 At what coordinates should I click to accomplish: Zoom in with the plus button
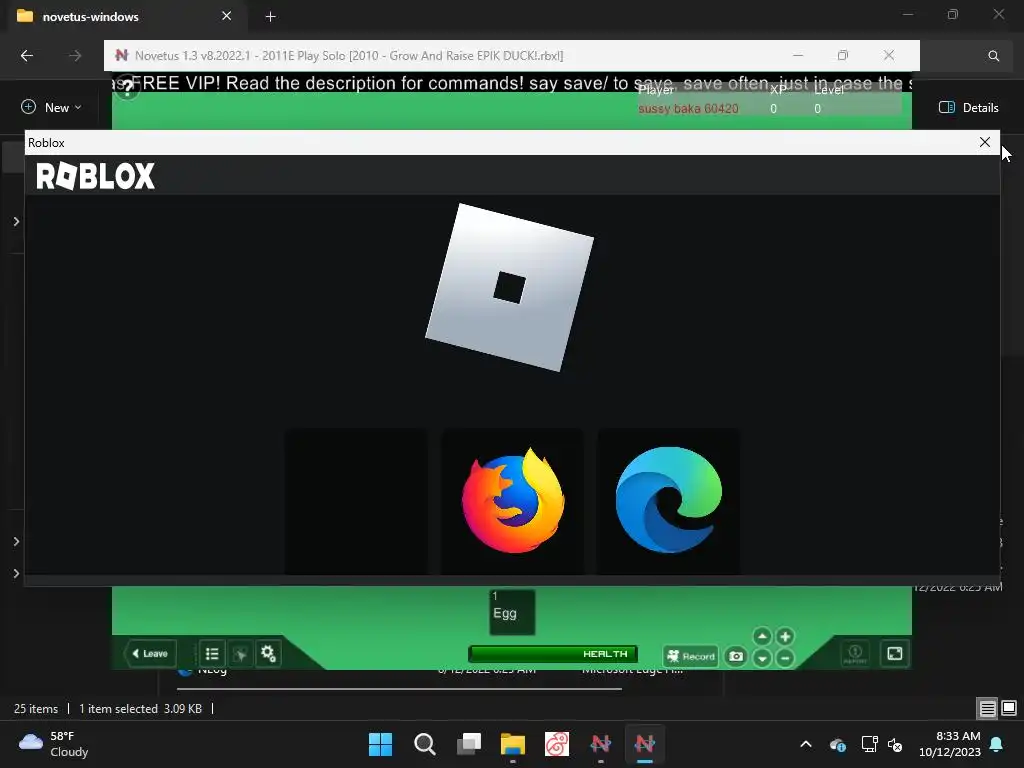click(785, 636)
